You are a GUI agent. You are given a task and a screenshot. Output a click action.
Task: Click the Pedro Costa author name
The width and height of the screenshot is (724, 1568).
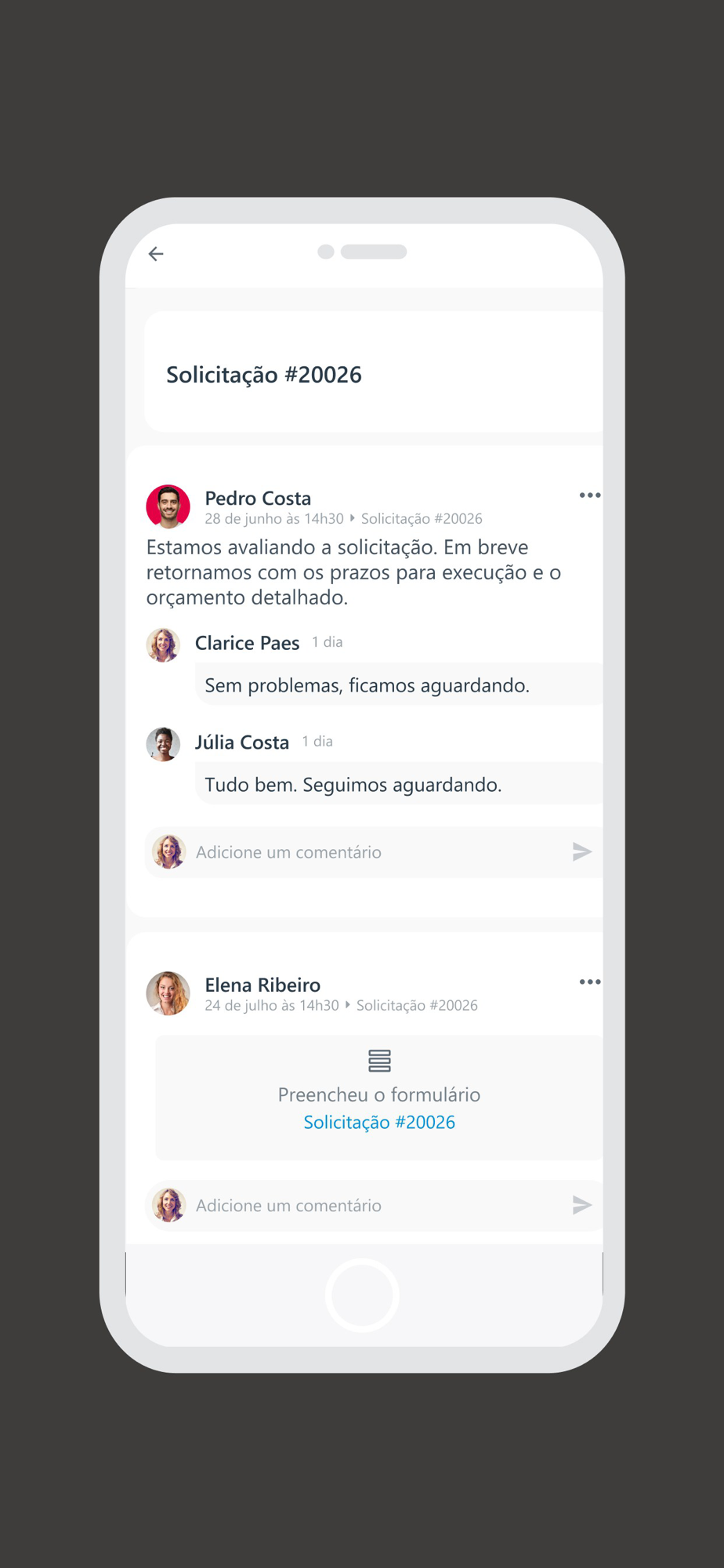258,498
